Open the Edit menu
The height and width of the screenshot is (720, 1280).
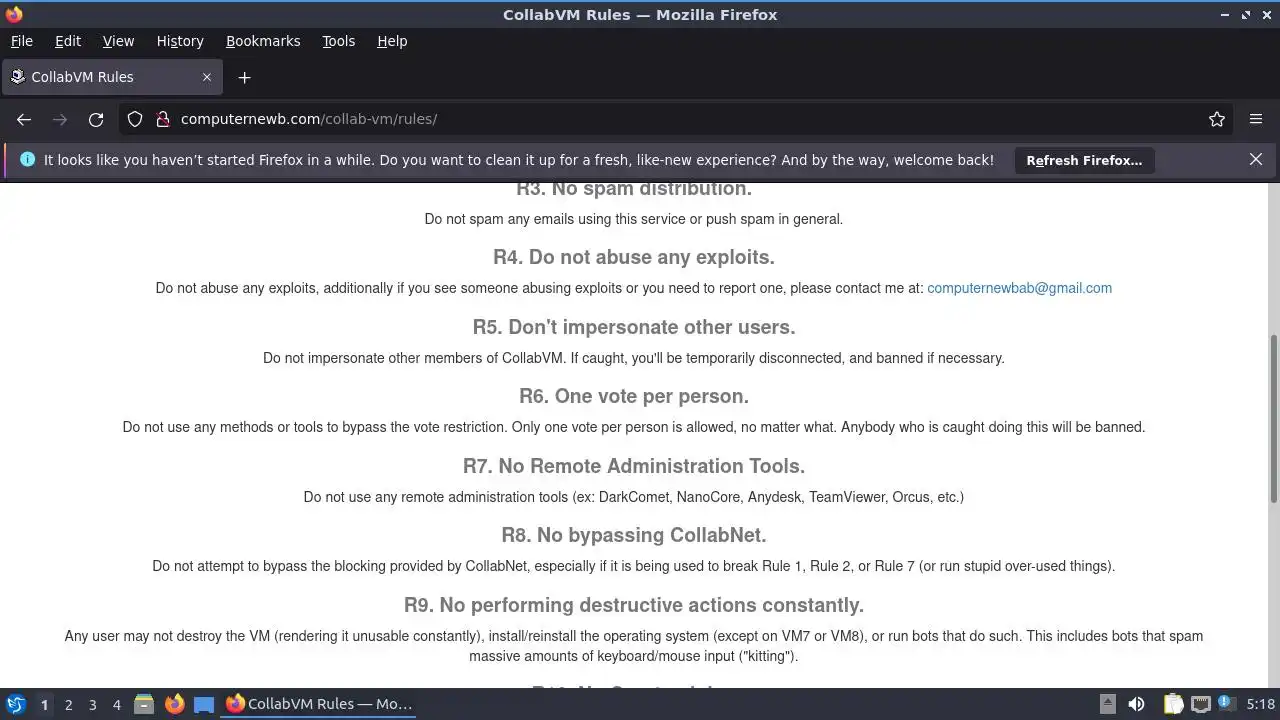(x=68, y=41)
